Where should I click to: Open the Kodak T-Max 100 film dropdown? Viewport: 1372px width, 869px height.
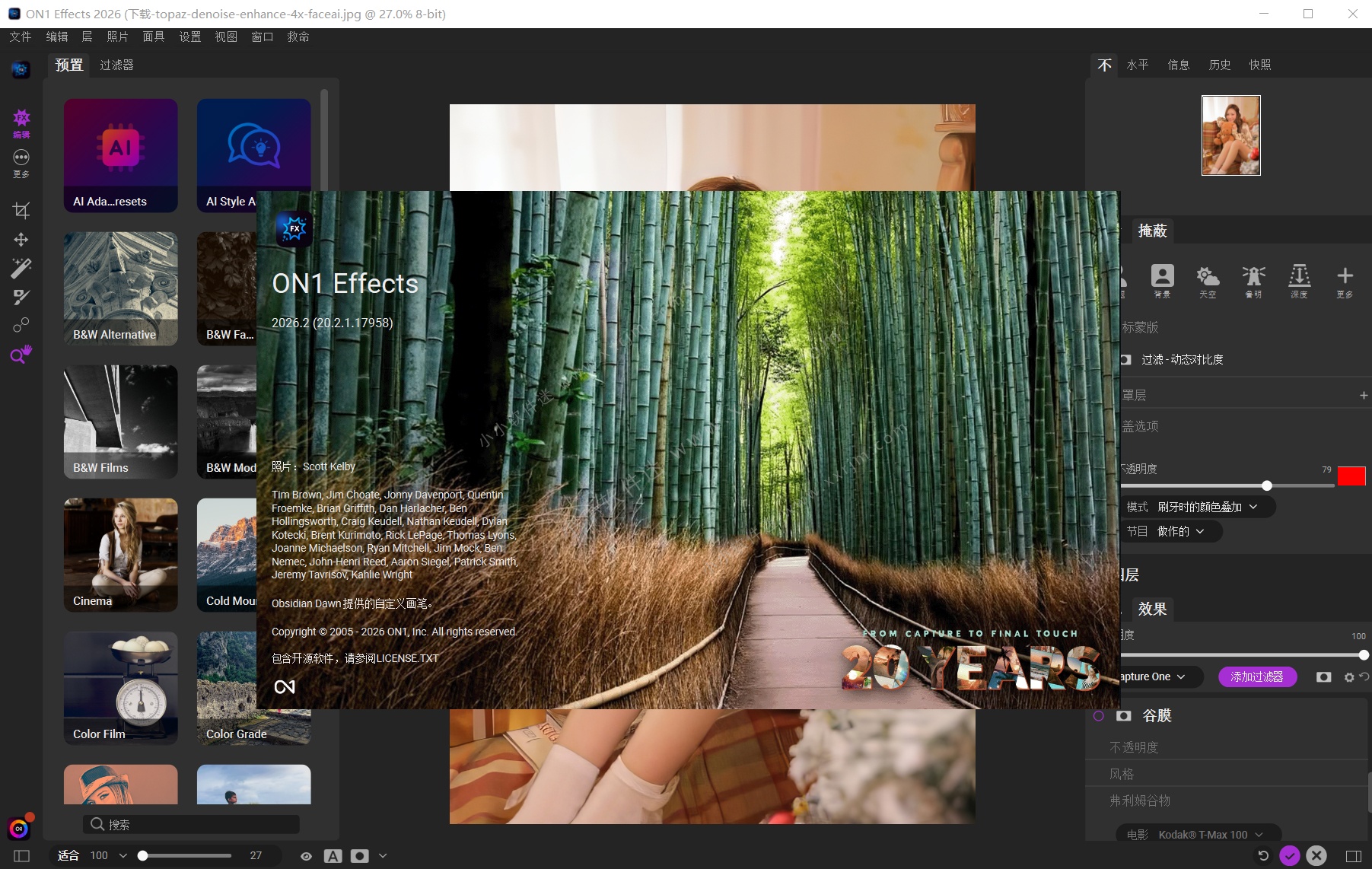[1202, 835]
